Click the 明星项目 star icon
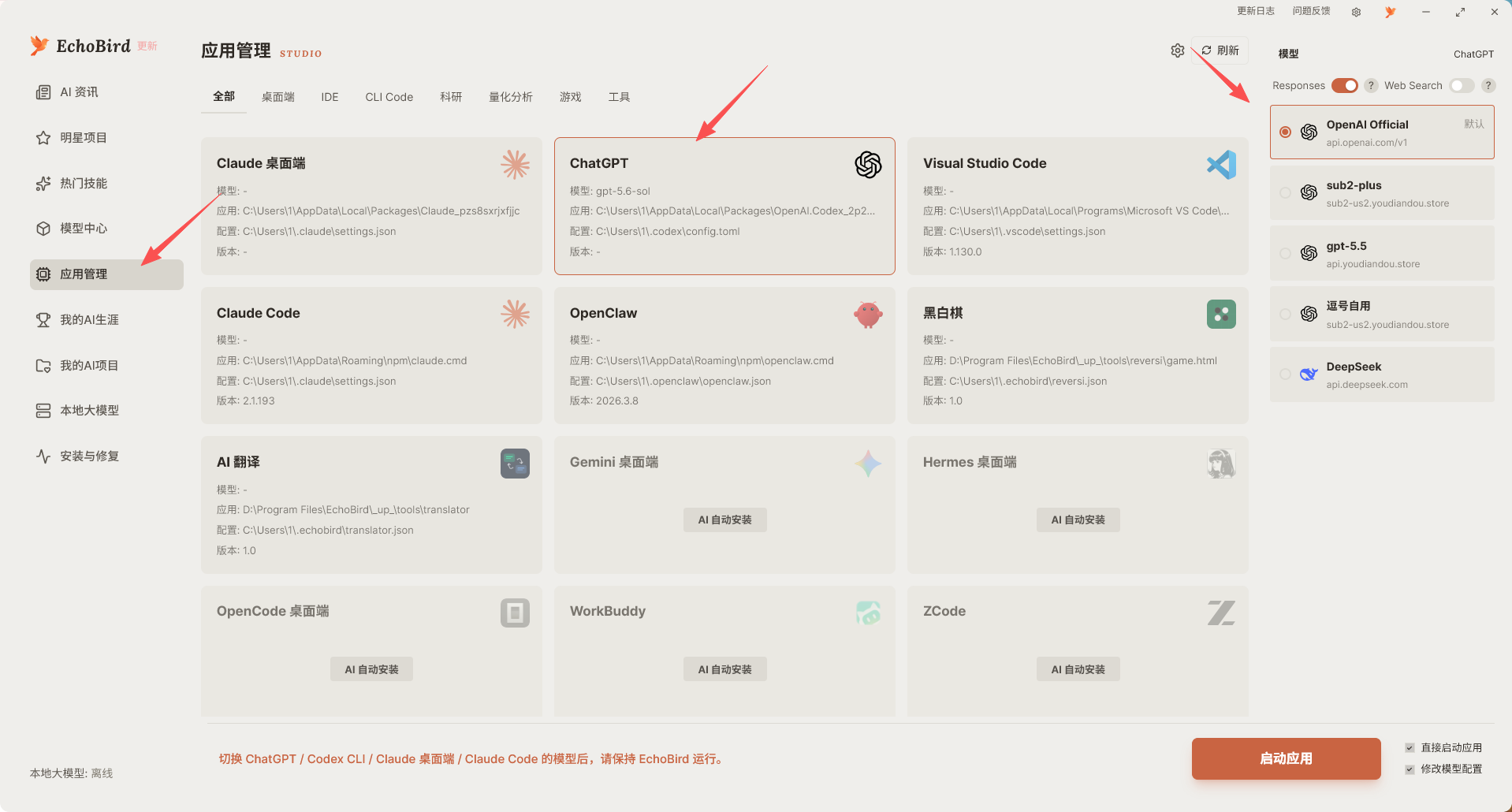 click(x=43, y=138)
